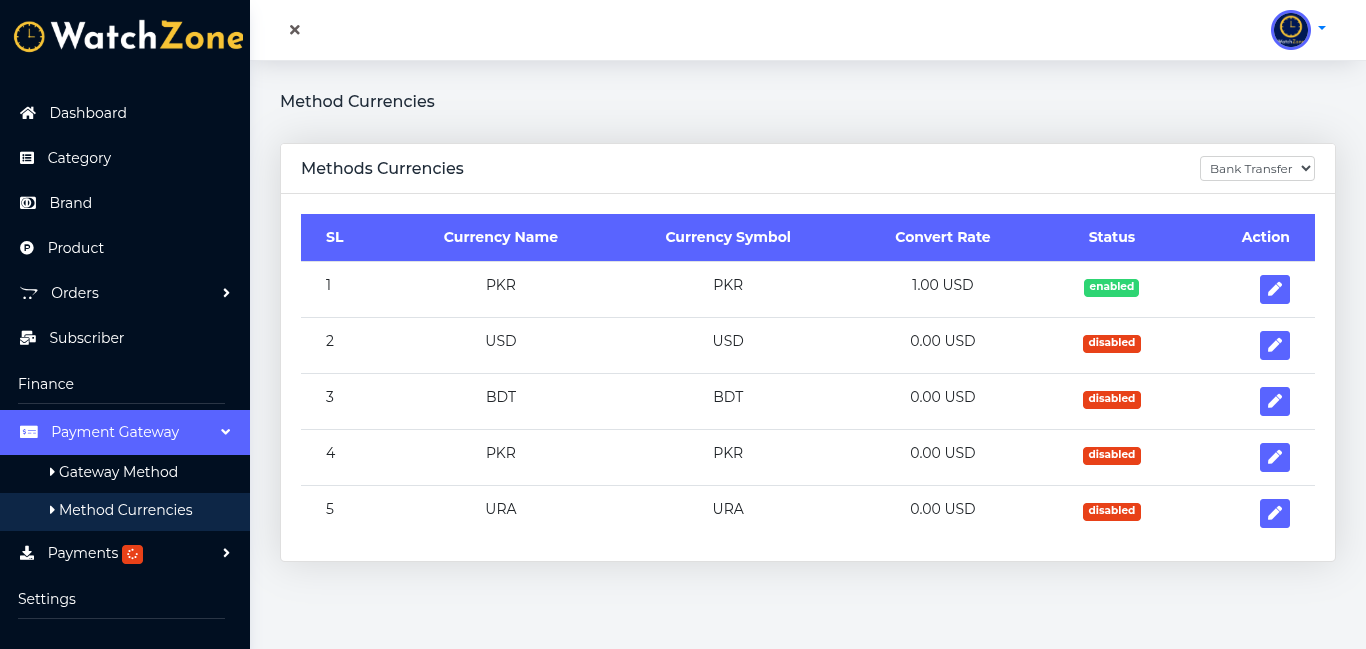Edit the USD currency row
The height and width of the screenshot is (649, 1366).
pyautogui.click(x=1274, y=345)
